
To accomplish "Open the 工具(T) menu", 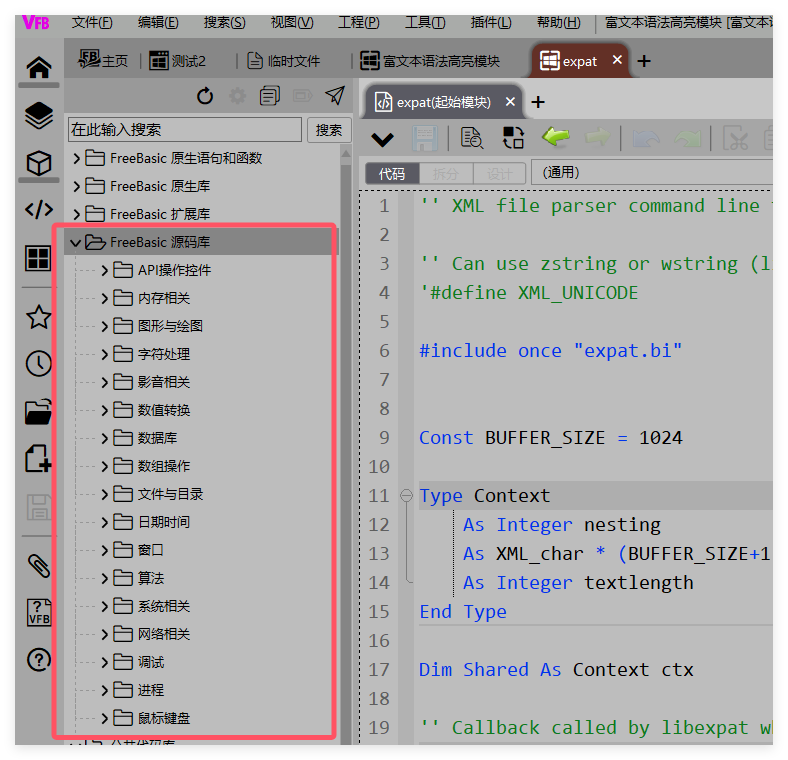I will pos(425,22).
